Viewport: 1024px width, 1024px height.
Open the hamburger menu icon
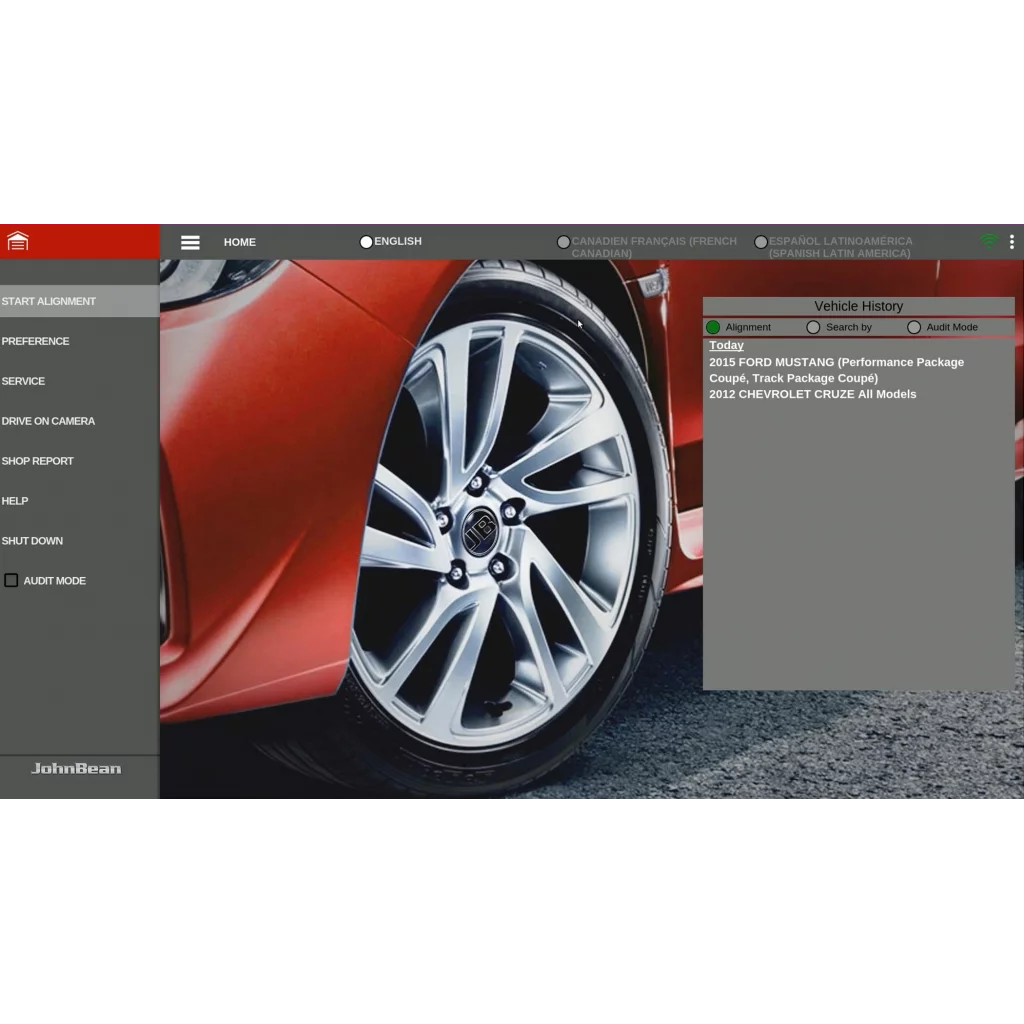[190, 242]
